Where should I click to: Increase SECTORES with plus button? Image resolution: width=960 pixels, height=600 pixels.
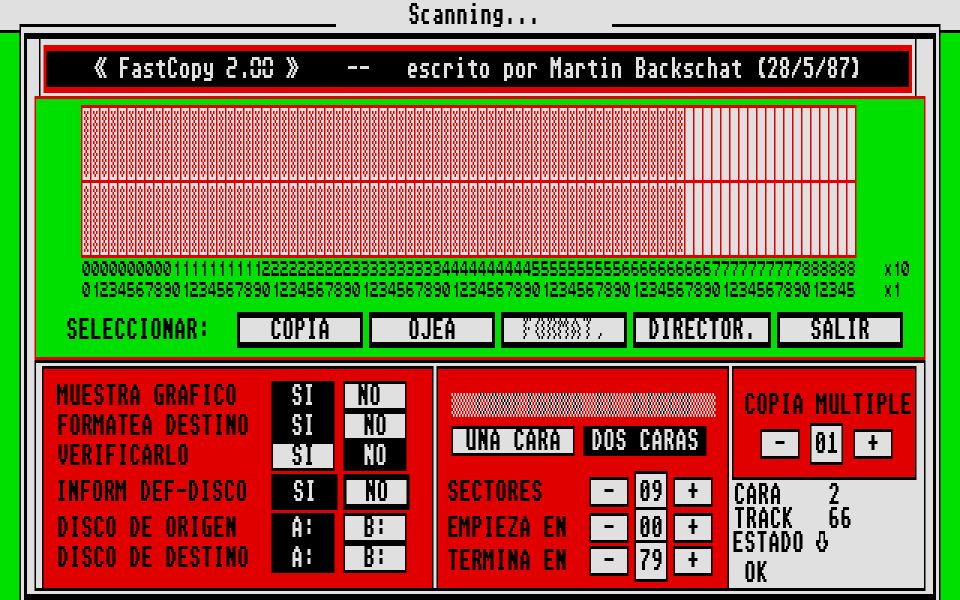[x=693, y=492]
